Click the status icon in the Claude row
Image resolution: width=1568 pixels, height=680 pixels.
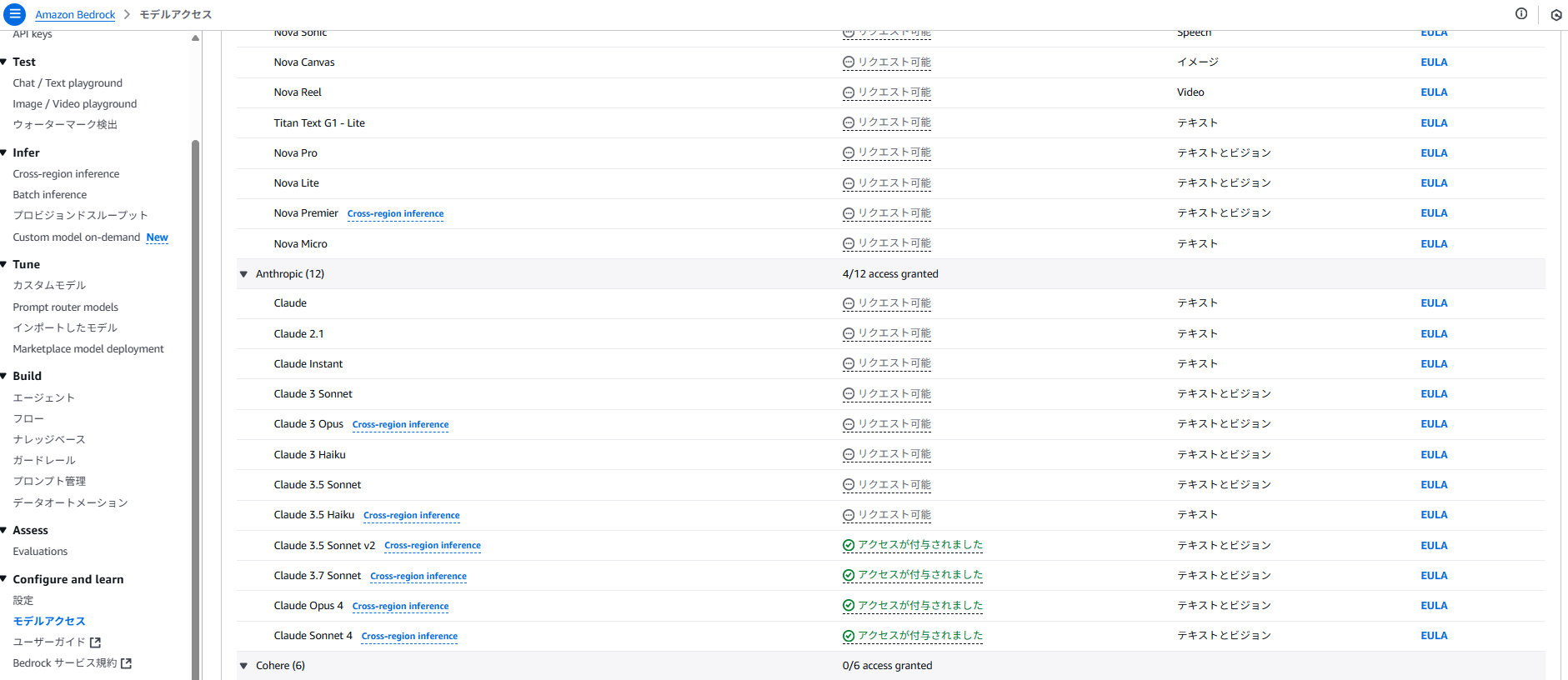pyautogui.click(x=849, y=303)
